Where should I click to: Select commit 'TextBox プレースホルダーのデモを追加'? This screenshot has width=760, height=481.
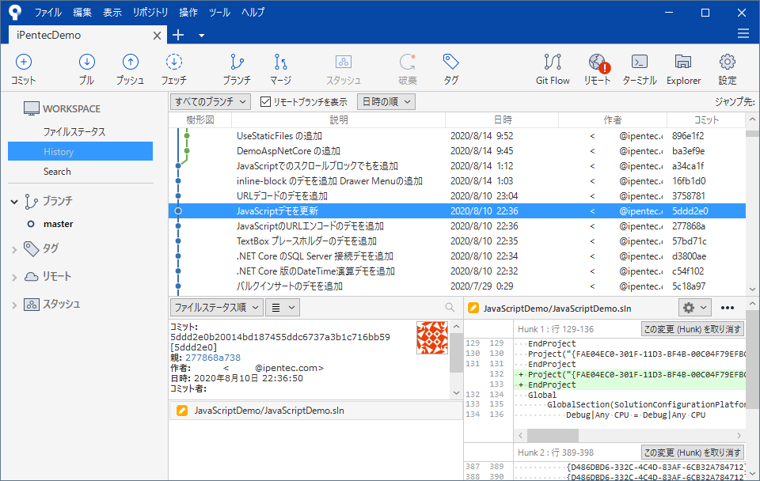[457, 241]
